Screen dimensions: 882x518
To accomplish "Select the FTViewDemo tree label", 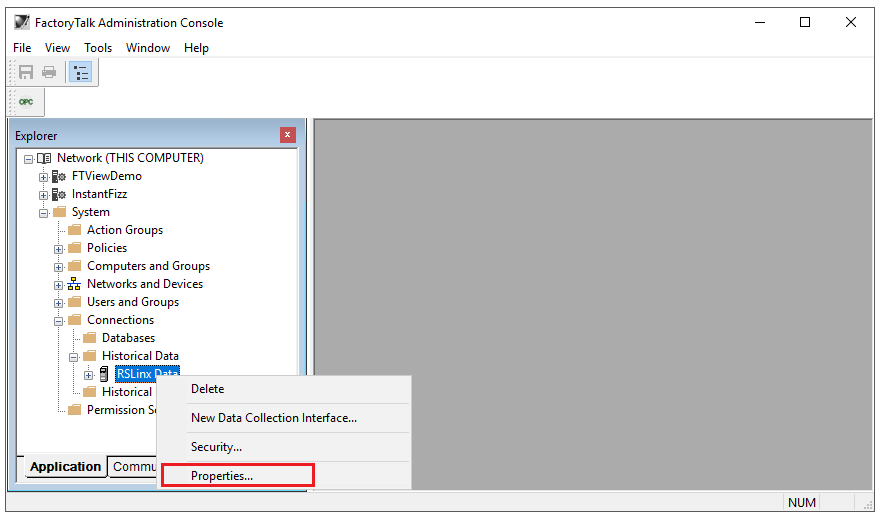I will tap(107, 176).
